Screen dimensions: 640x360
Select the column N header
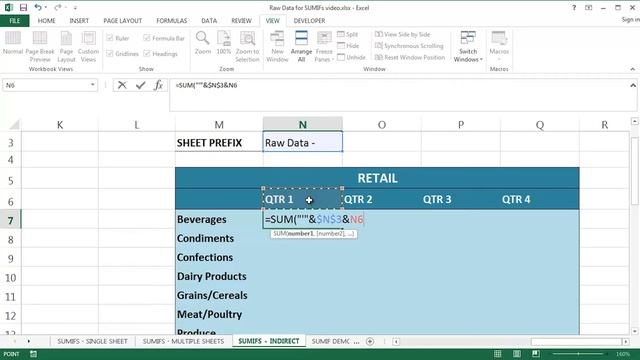tap(302, 124)
